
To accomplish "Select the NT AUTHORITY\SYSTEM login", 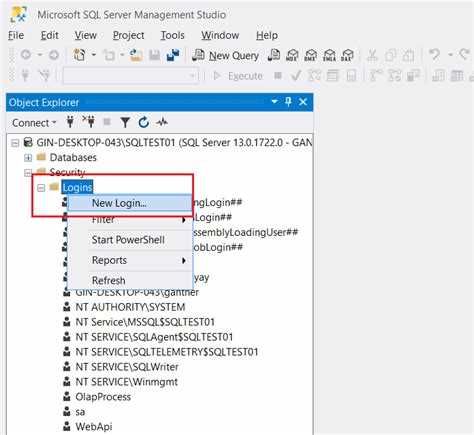I will click(x=130, y=307).
